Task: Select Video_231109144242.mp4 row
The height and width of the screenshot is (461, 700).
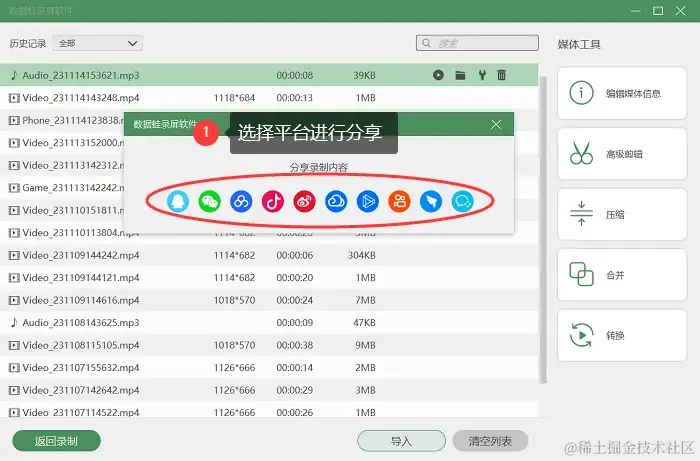Action: coord(269,255)
